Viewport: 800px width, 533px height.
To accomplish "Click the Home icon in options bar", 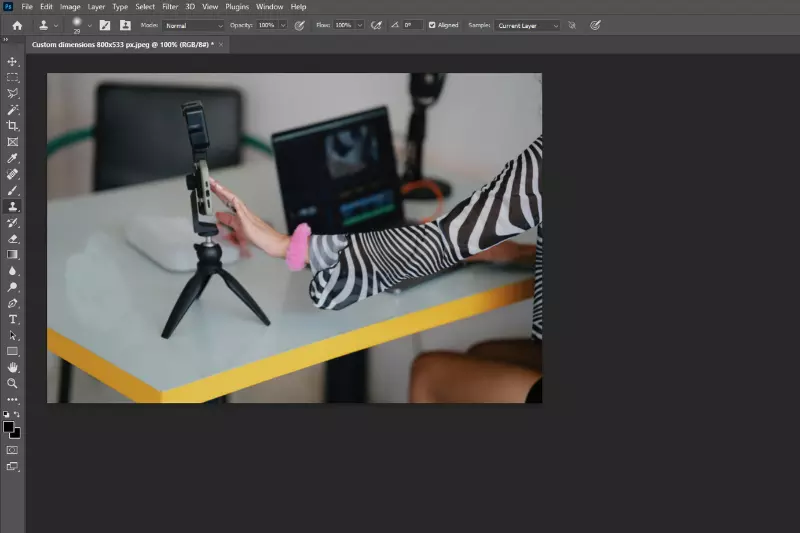I will 17,26.
